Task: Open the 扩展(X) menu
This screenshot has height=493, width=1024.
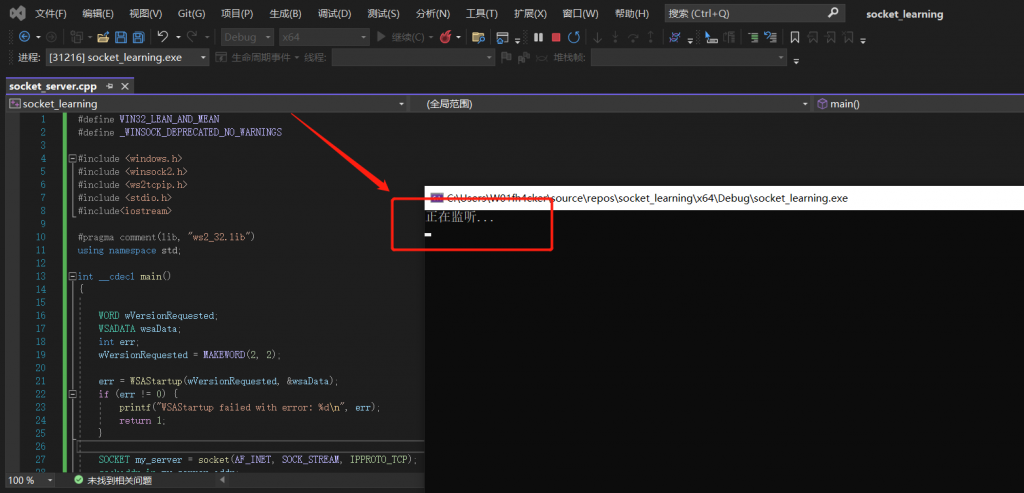Action: pyautogui.click(x=530, y=14)
